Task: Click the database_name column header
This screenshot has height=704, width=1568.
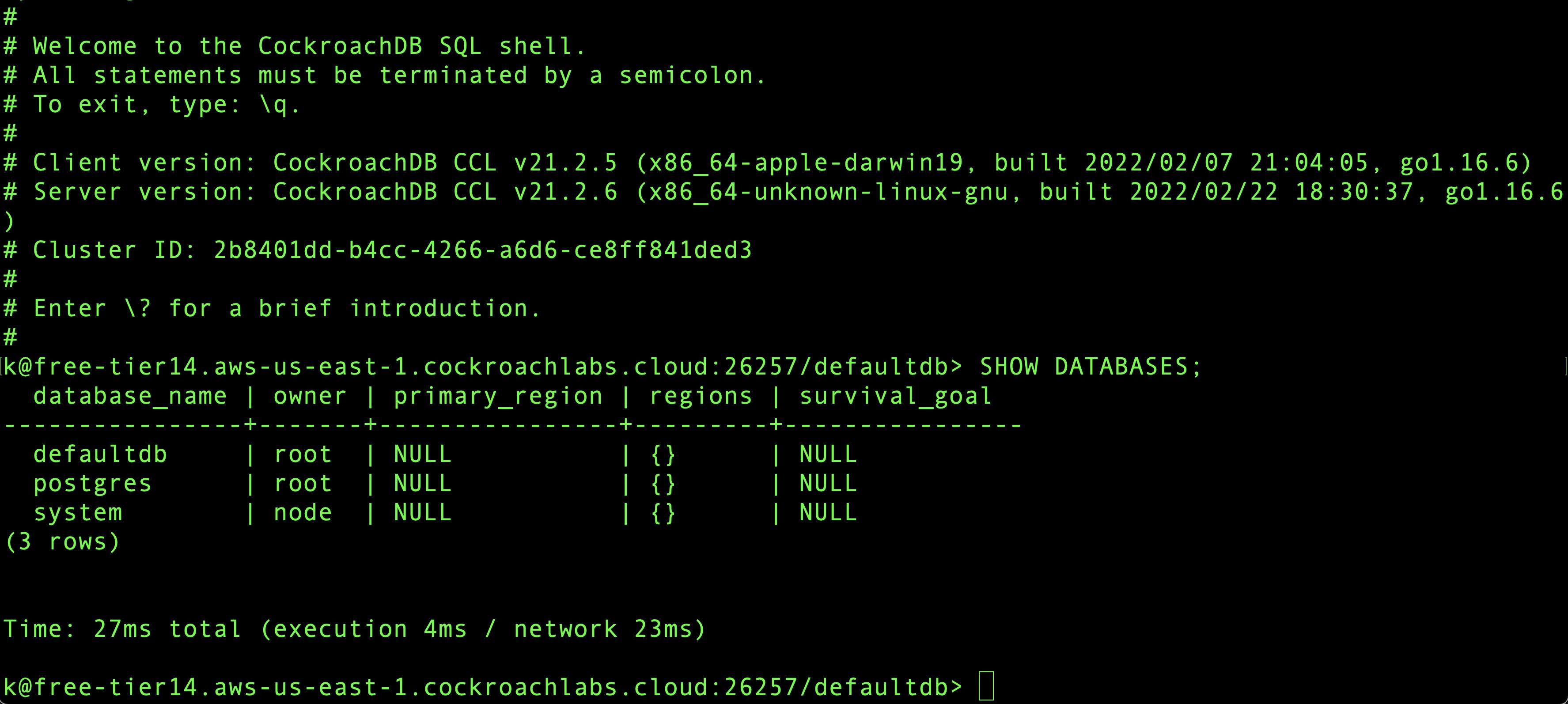Action: (x=130, y=396)
